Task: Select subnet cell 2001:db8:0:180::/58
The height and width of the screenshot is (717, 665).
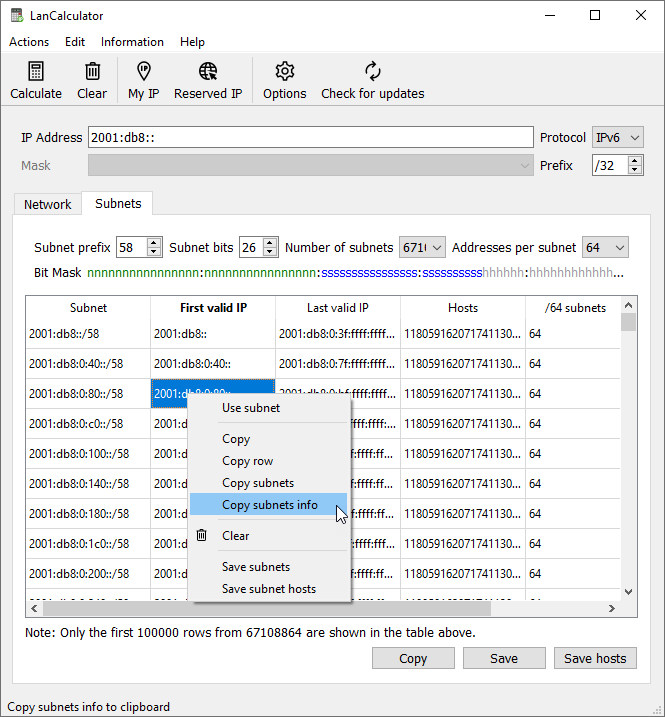Action: [x=88, y=514]
